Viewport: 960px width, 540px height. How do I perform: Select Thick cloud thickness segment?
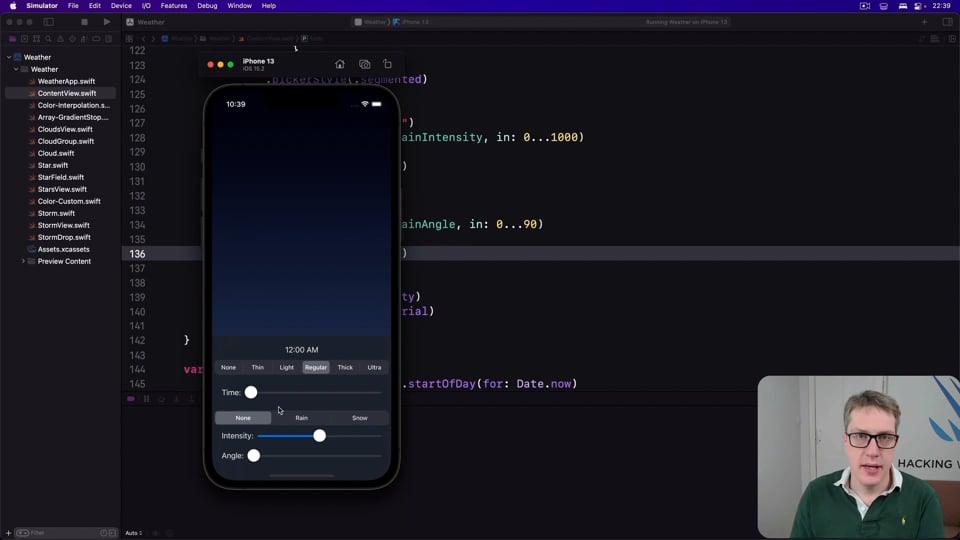tap(345, 367)
